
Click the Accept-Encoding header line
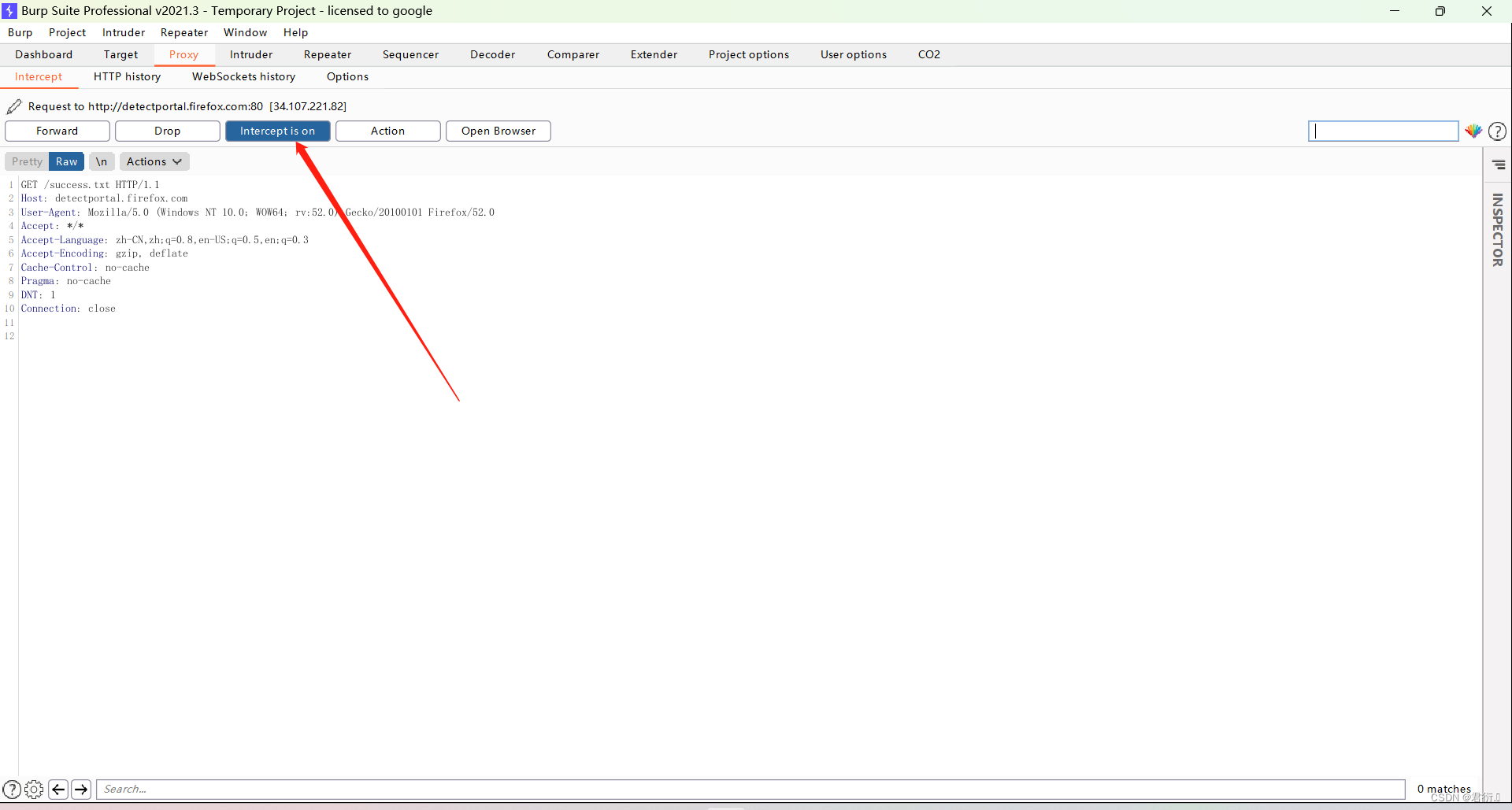click(104, 253)
